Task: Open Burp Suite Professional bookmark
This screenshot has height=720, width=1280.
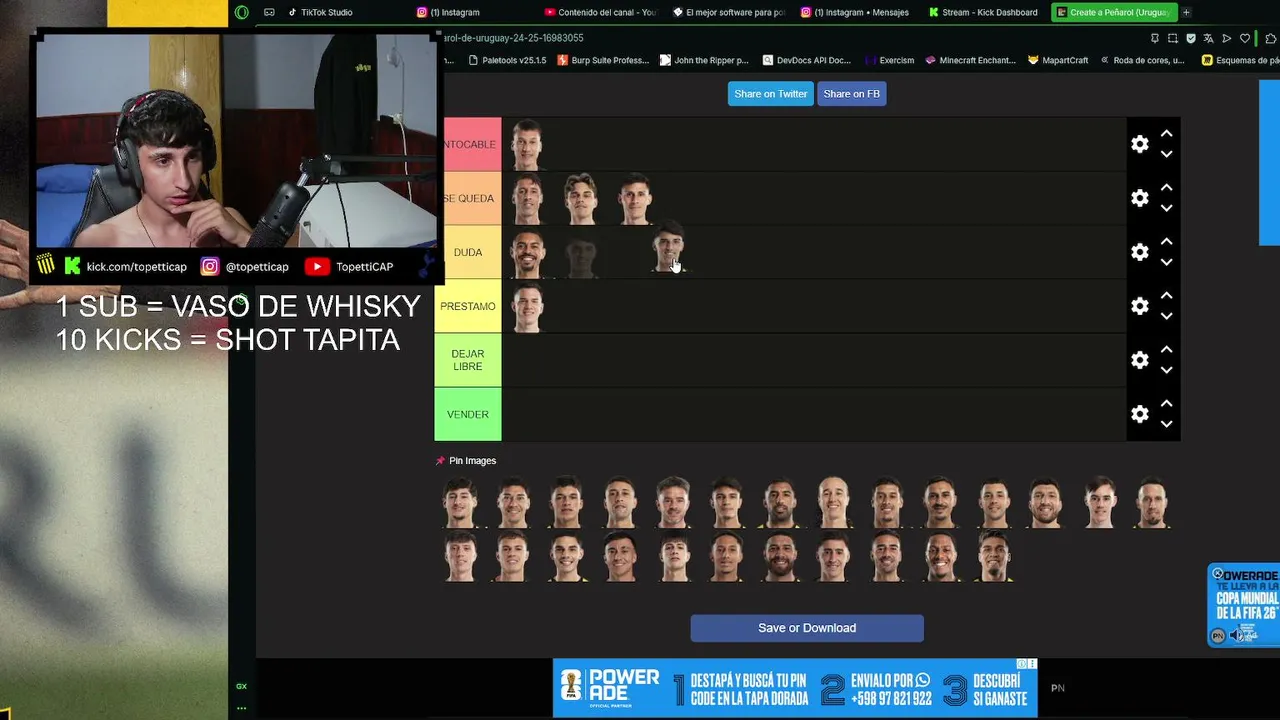Action: click(x=602, y=60)
